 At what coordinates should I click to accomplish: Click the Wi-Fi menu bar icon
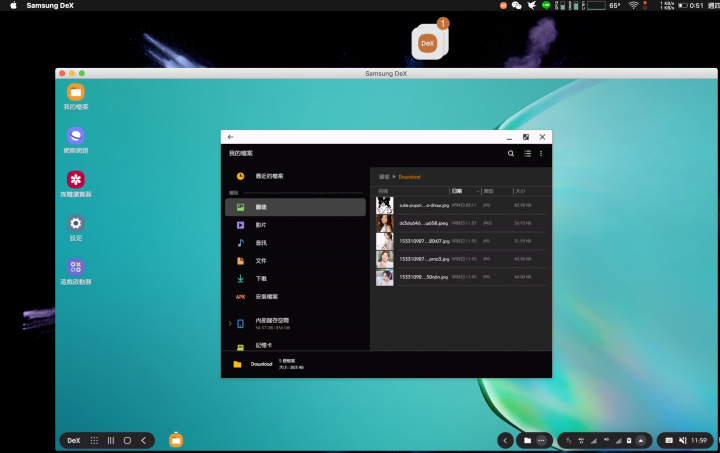coord(634,6)
